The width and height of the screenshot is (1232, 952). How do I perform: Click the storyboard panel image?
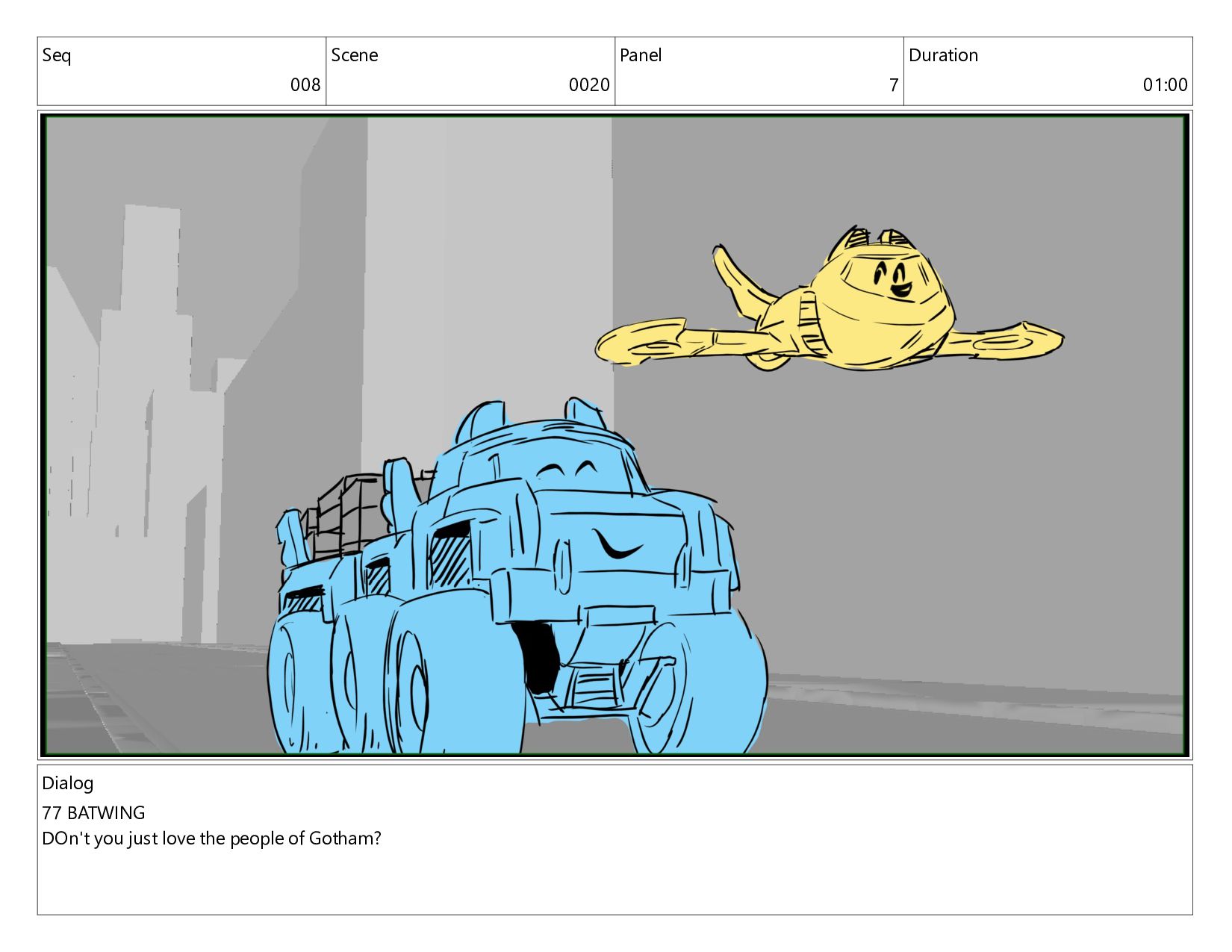pyautogui.click(x=615, y=435)
